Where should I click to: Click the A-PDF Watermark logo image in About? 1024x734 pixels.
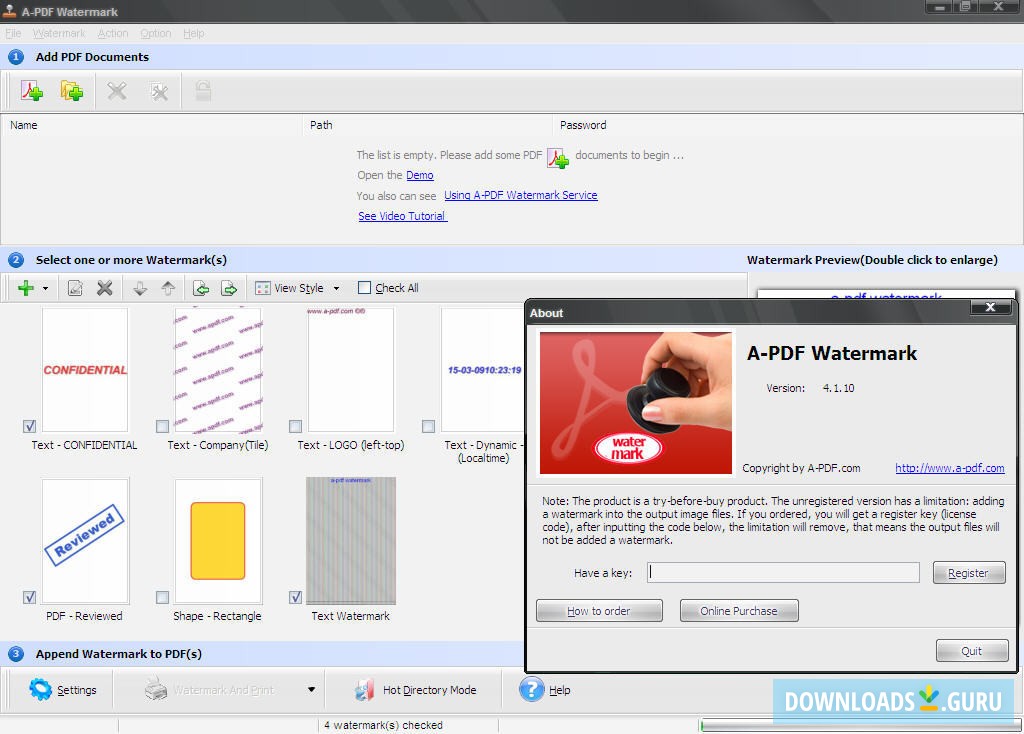click(635, 403)
